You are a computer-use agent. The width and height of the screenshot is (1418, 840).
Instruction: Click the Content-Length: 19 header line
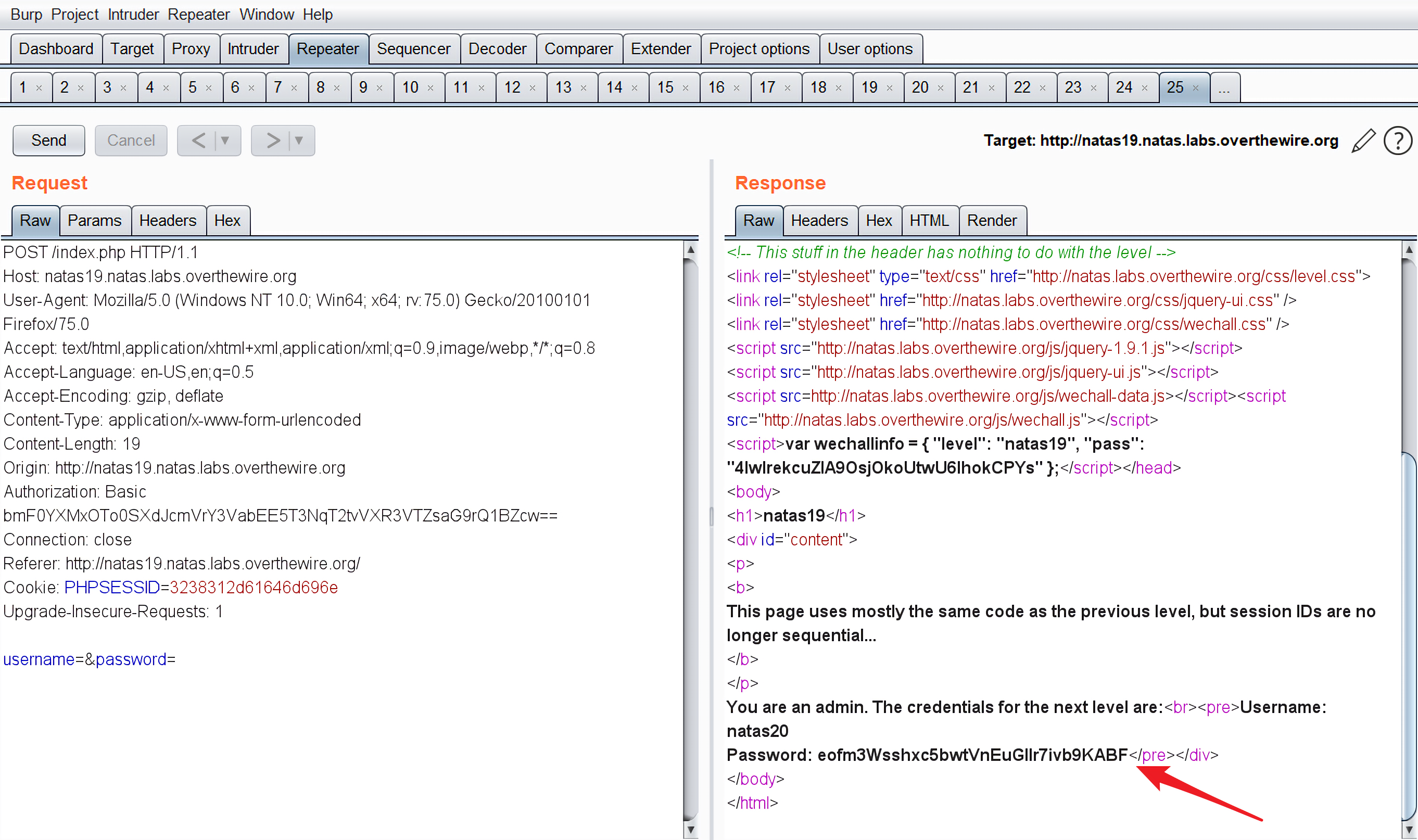72,444
